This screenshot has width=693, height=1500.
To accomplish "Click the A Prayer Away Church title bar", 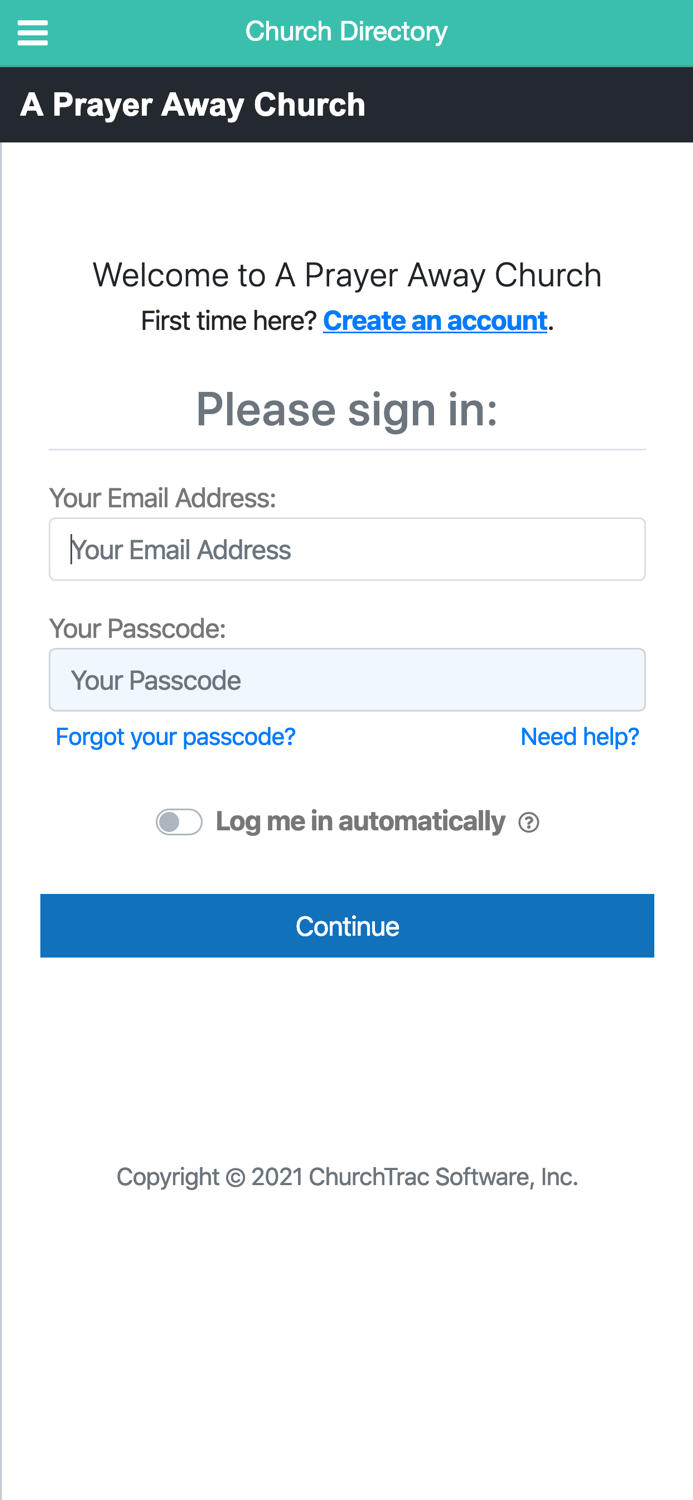I will [x=193, y=104].
